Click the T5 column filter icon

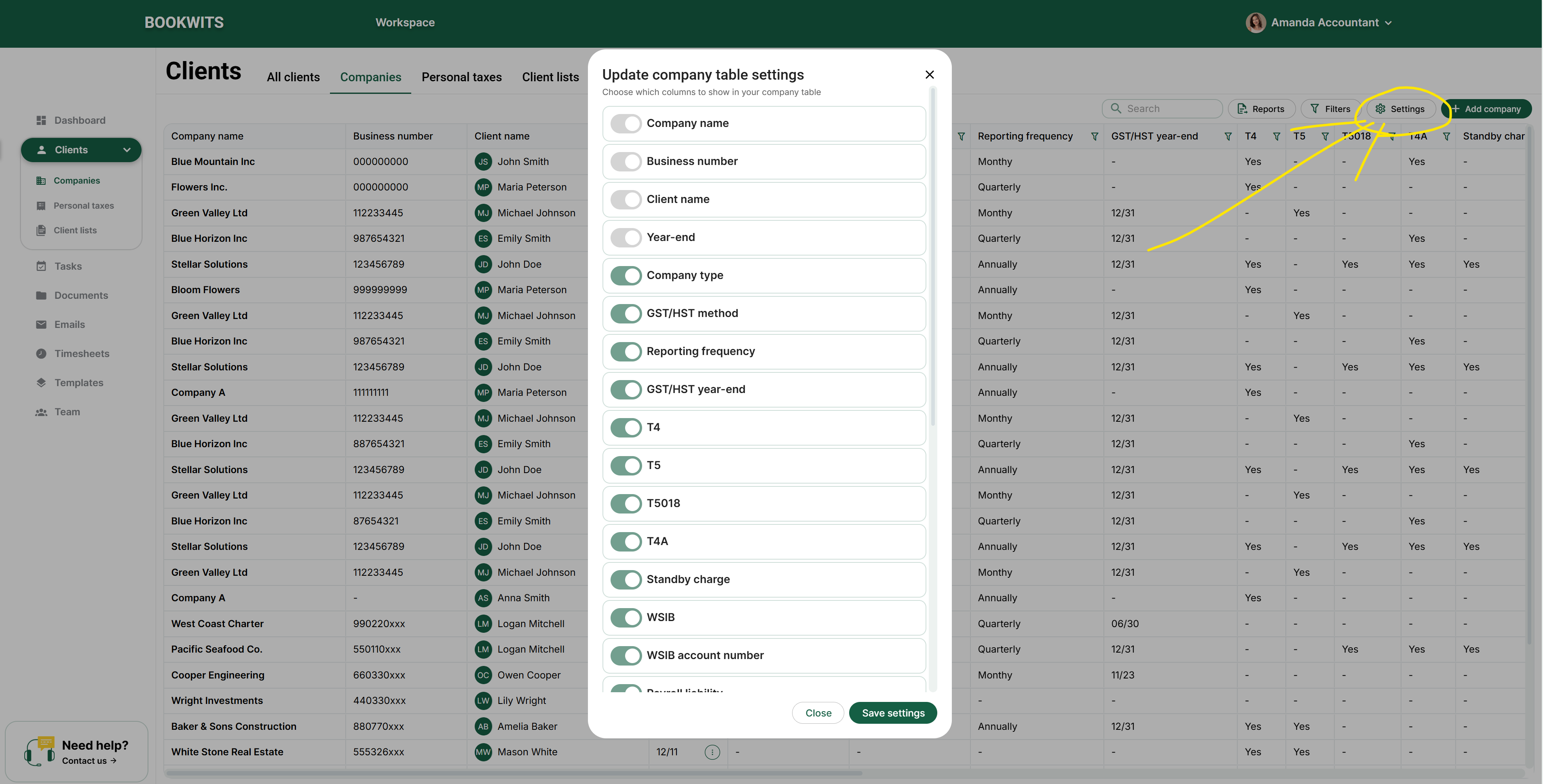pos(1325,137)
